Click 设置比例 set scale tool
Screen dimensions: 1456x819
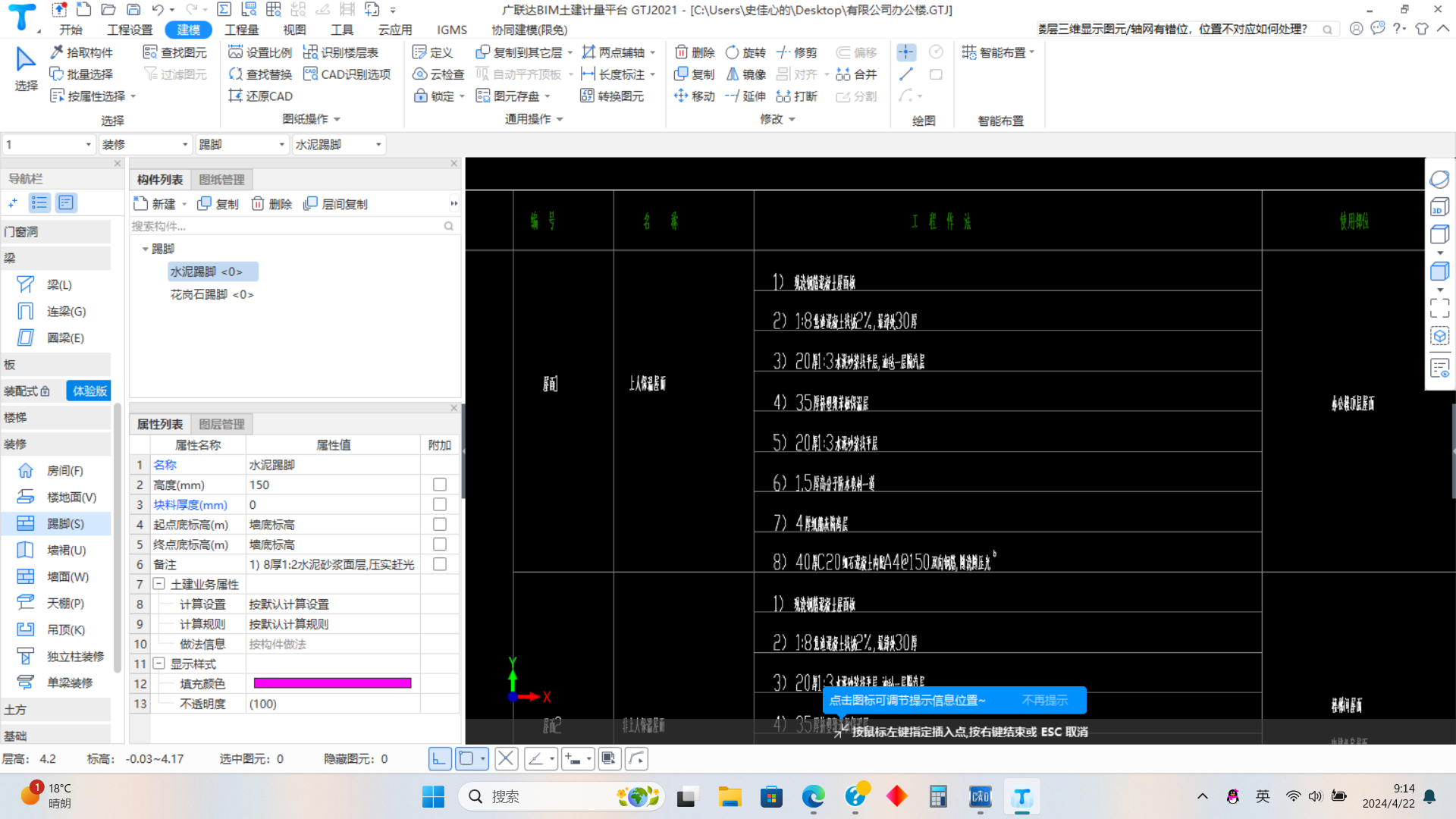[x=260, y=52]
